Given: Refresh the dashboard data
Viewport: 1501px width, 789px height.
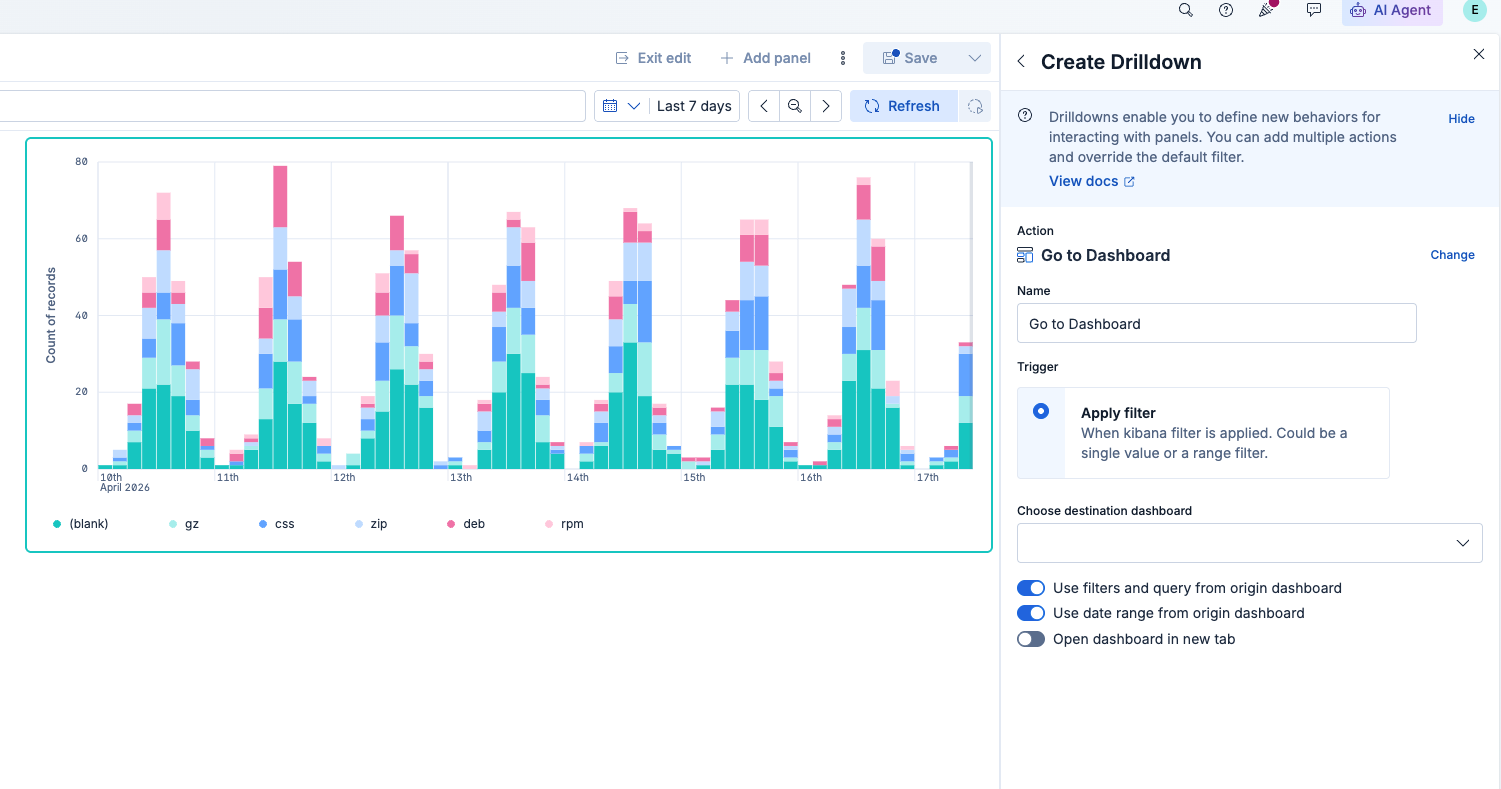Looking at the screenshot, I should [x=903, y=106].
